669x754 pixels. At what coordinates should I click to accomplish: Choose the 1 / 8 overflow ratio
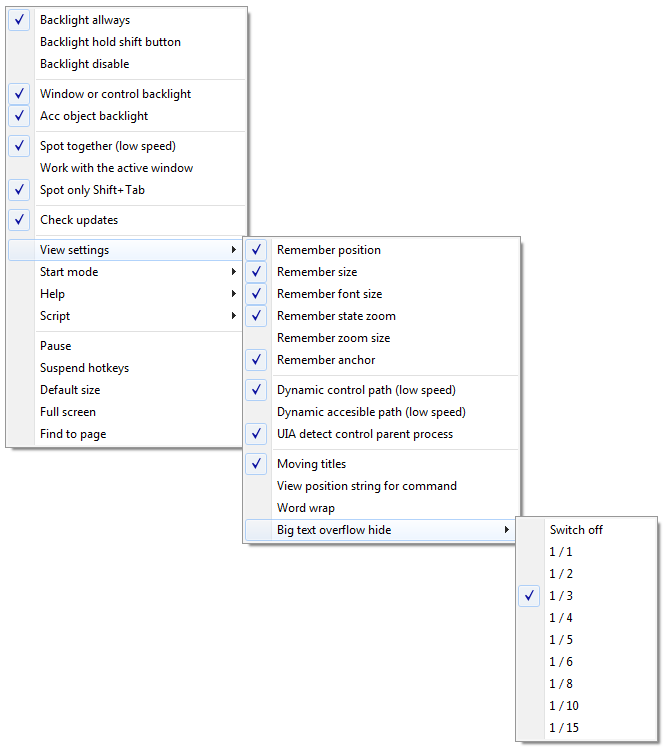click(x=587, y=684)
